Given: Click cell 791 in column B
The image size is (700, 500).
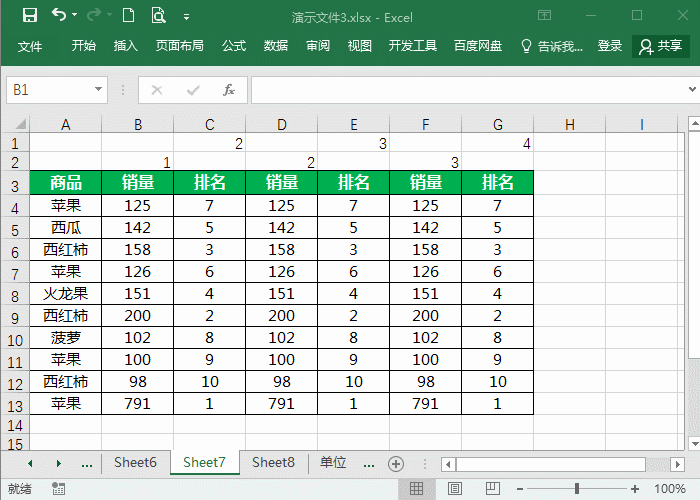Looking at the screenshot, I should 138,404.
